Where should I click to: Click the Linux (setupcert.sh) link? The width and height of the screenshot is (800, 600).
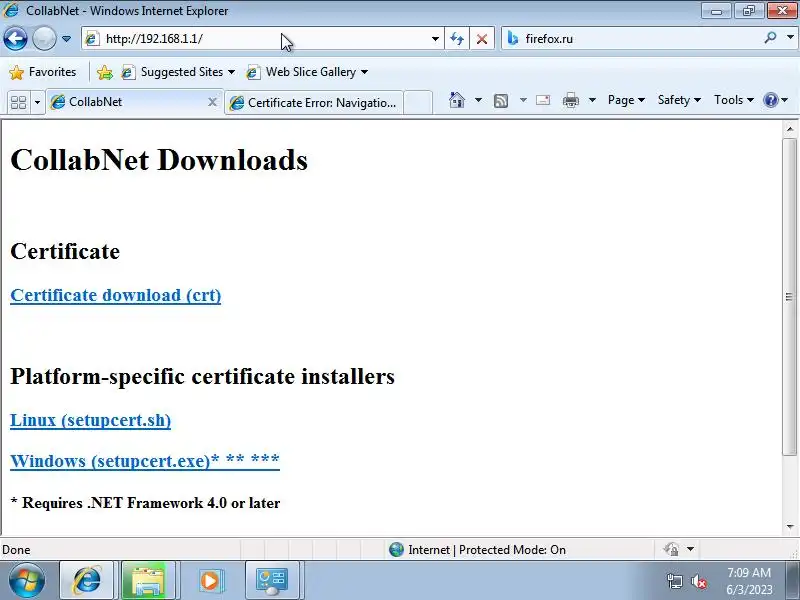pyautogui.click(x=90, y=420)
